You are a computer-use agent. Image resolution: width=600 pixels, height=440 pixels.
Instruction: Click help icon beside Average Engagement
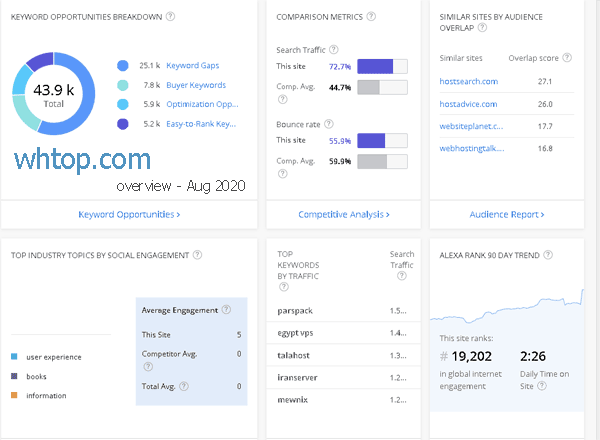click(x=226, y=310)
